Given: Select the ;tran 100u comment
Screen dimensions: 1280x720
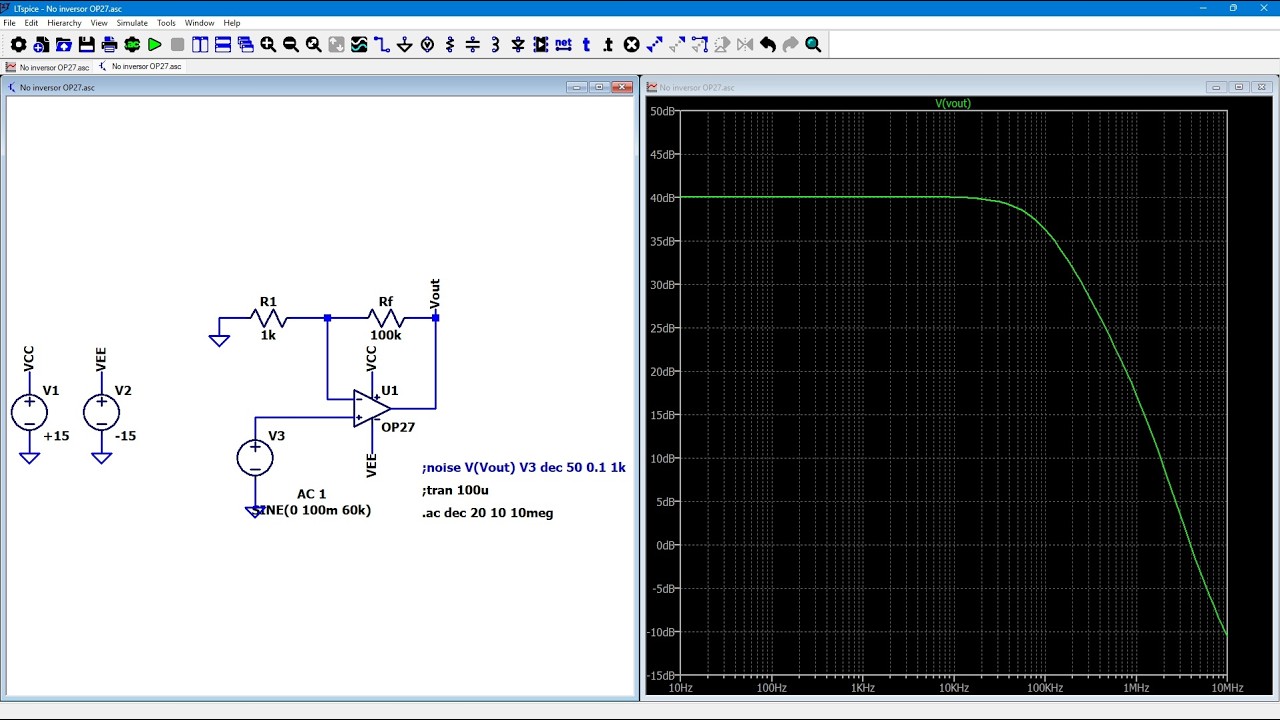Looking at the screenshot, I should [456, 490].
